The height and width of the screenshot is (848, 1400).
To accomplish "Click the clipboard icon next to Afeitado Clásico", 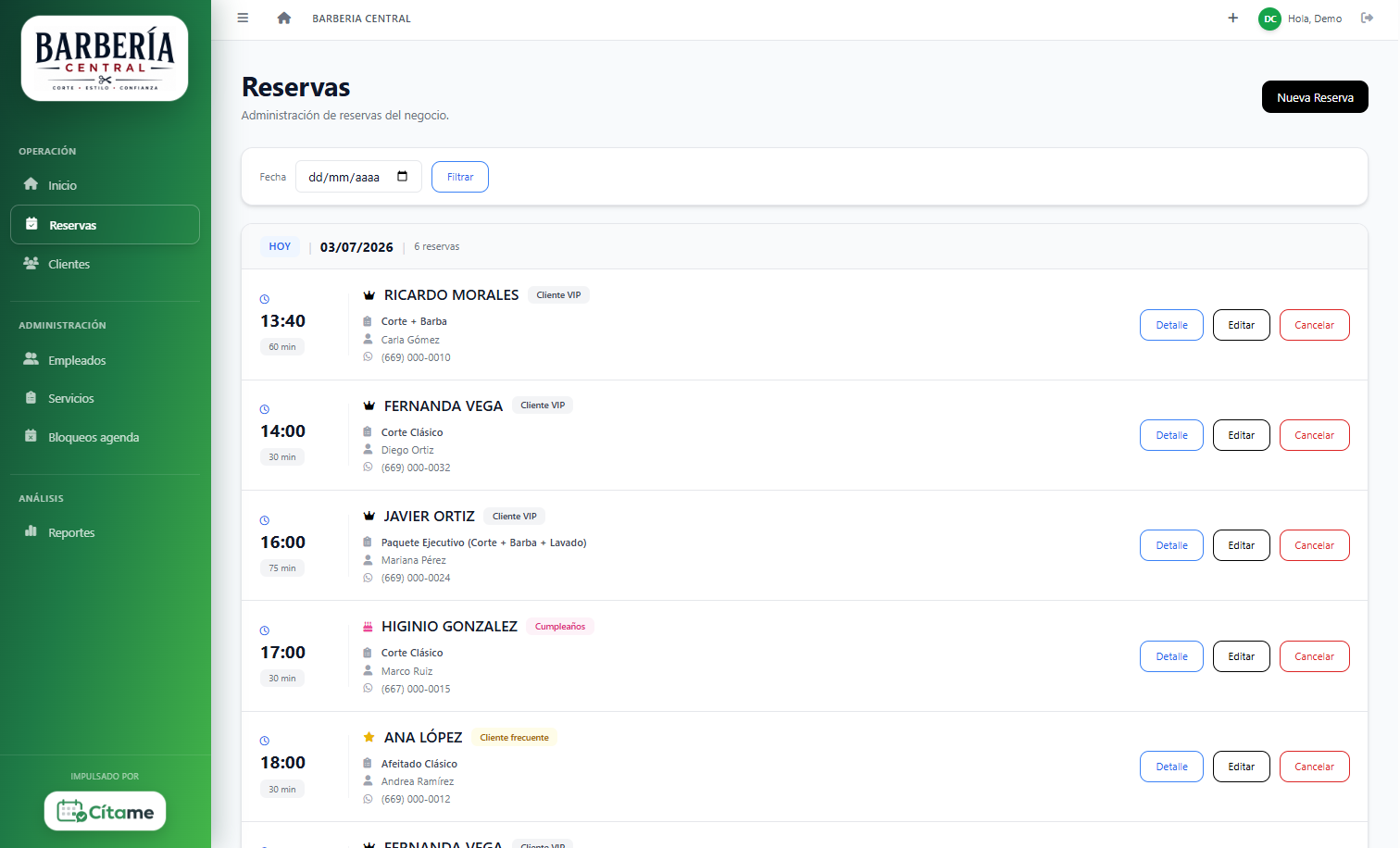I will [368, 764].
